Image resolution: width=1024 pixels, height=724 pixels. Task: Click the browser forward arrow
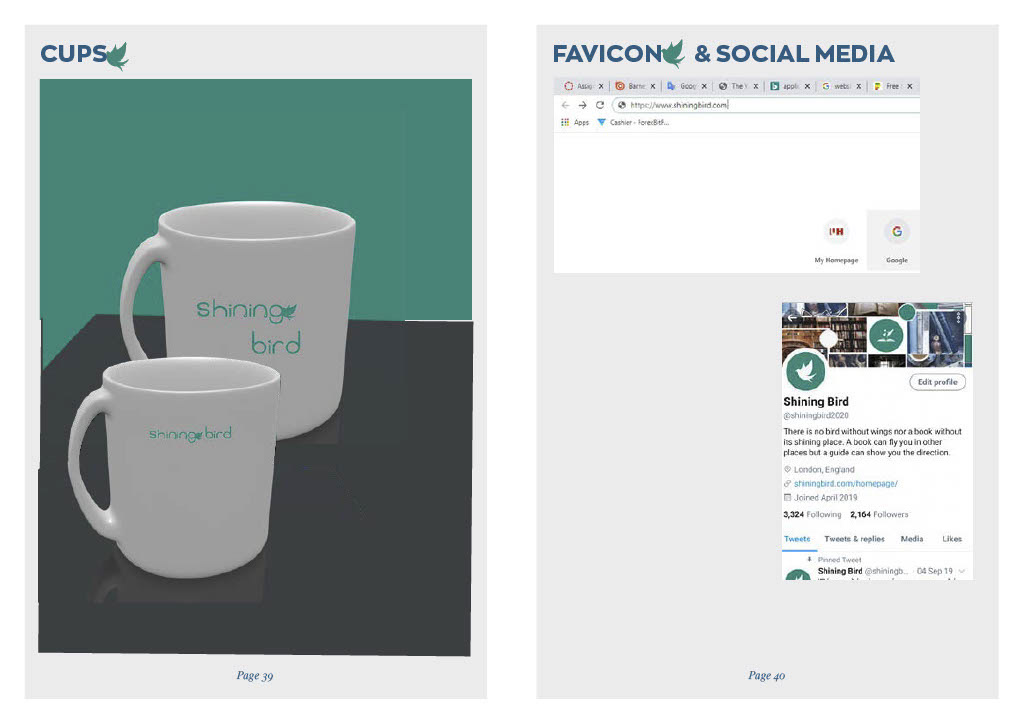pyautogui.click(x=583, y=105)
